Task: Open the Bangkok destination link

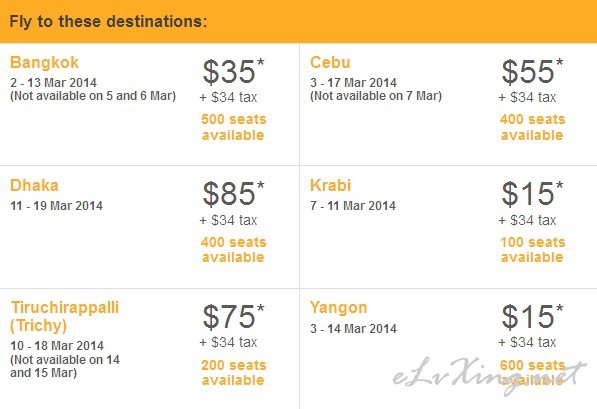Action: click(x=44, y=62)
